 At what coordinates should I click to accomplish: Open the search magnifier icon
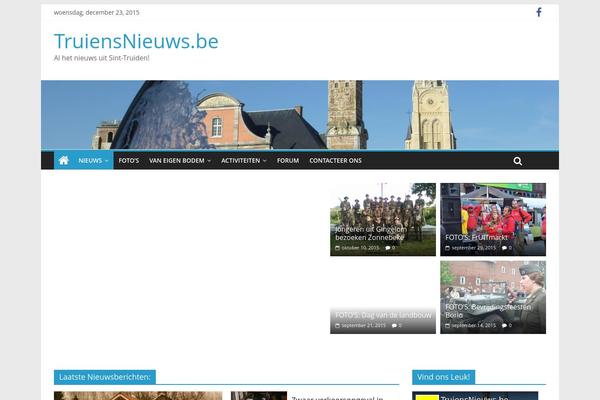click(x=518, y=161)
